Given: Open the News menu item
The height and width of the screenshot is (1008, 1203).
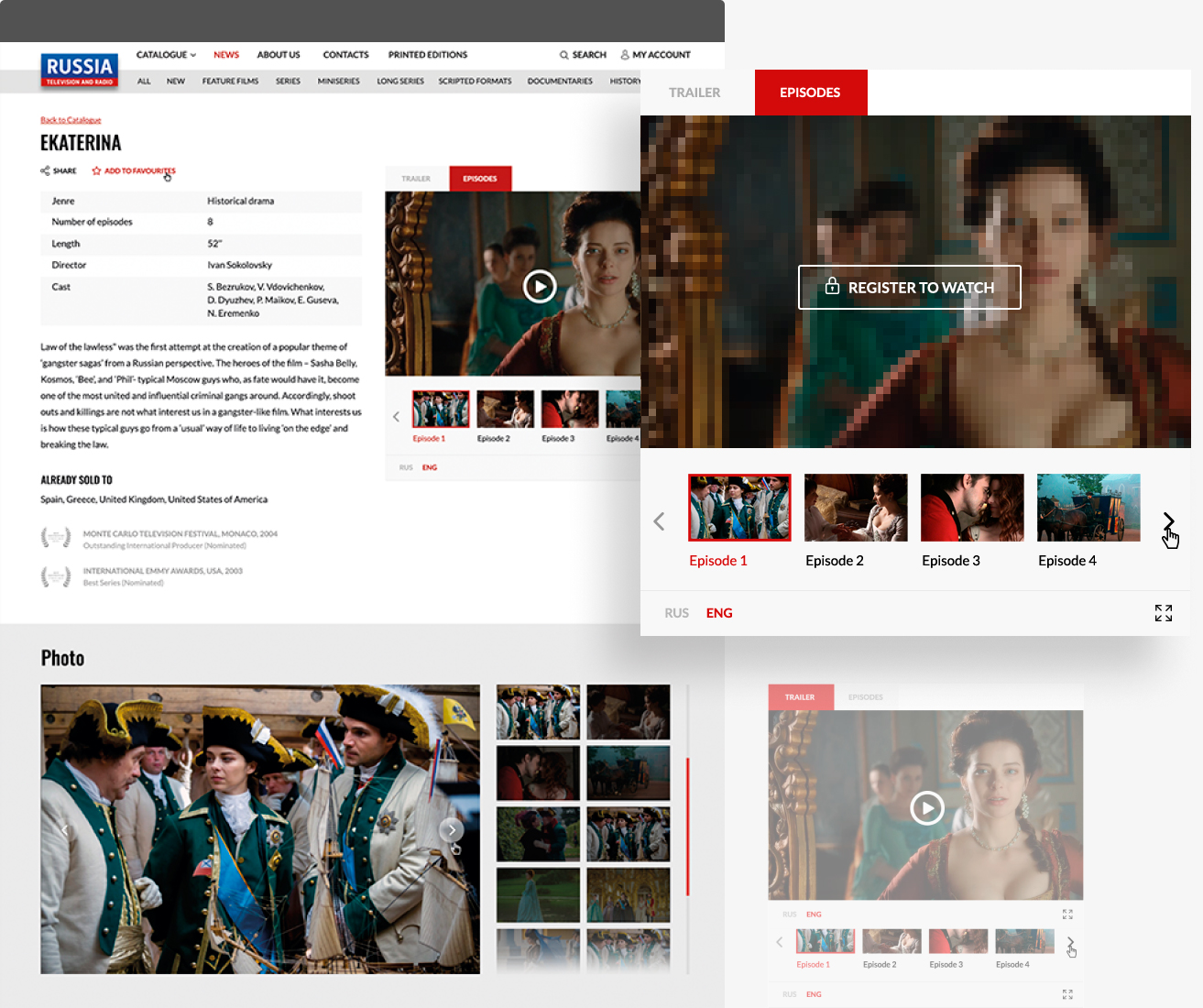Looking at the screenshot, I should [226, 55].
